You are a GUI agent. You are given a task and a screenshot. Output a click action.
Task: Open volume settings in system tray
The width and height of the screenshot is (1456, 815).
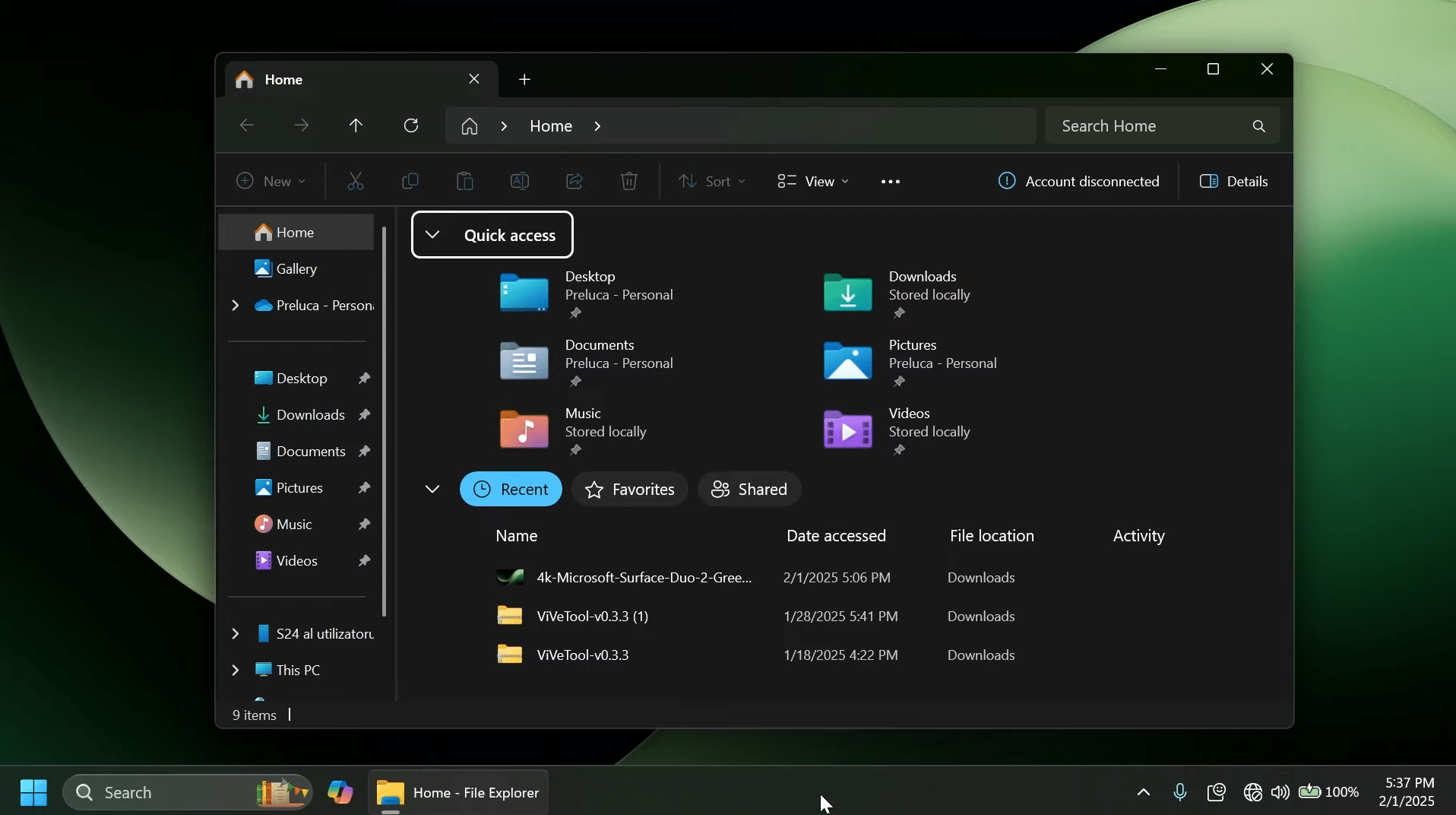pos(1280,792)
